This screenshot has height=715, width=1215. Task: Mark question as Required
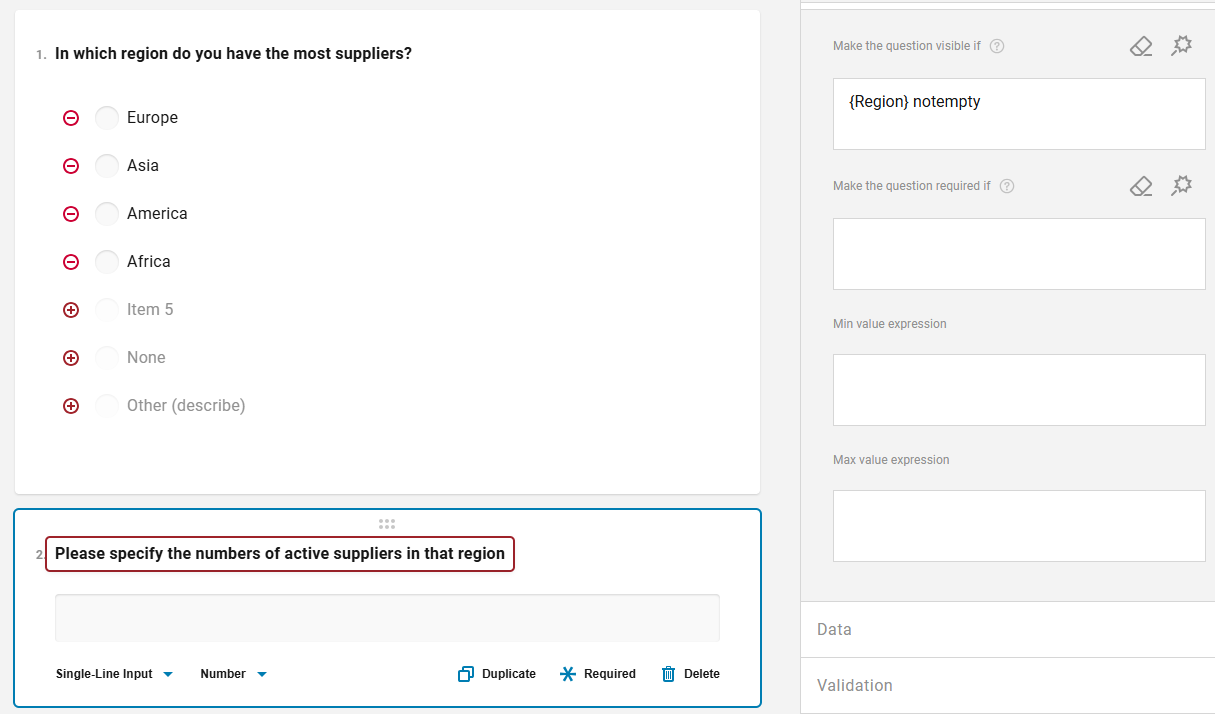coord(598,674)
